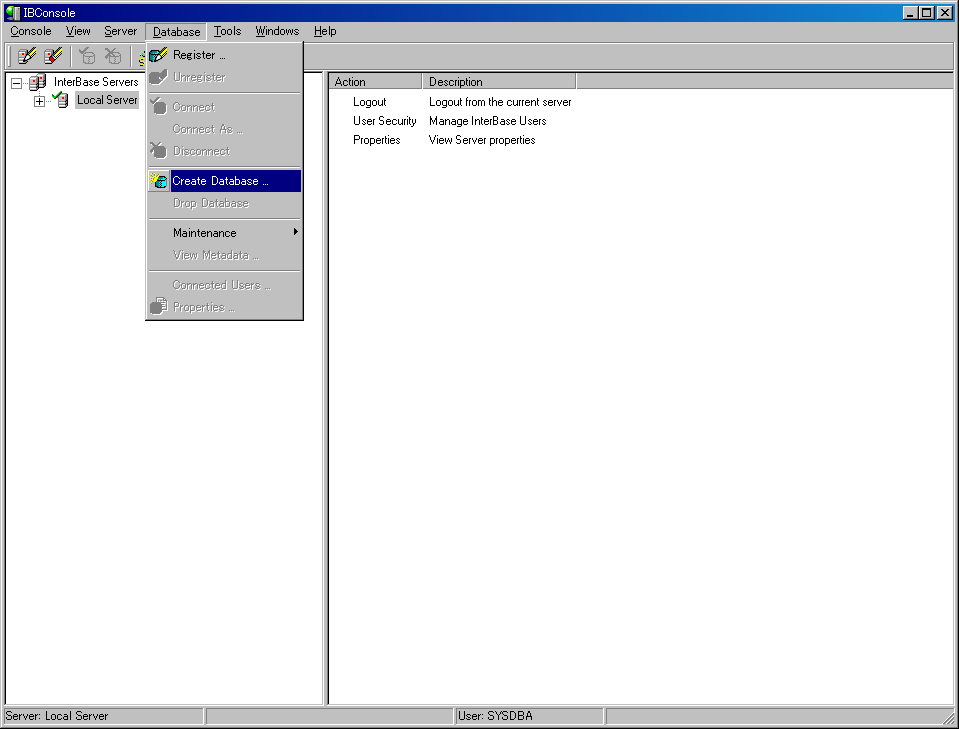Expand the Local Server tree node

39,101
